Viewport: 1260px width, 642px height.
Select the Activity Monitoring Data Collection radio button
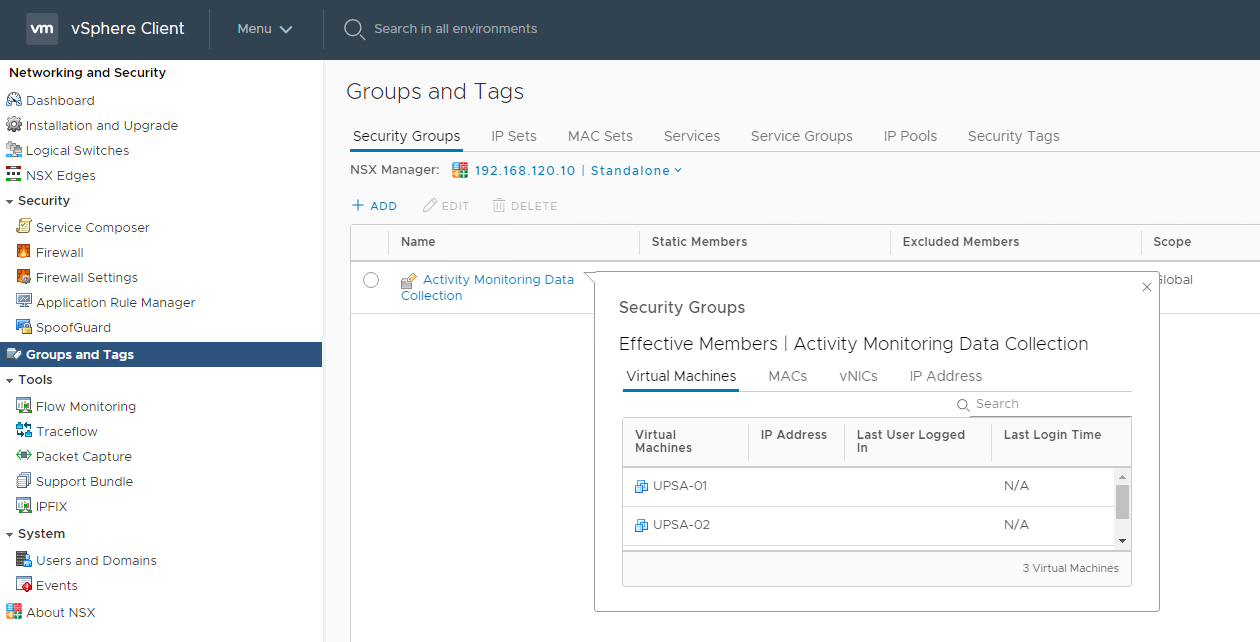click(371, 280)
